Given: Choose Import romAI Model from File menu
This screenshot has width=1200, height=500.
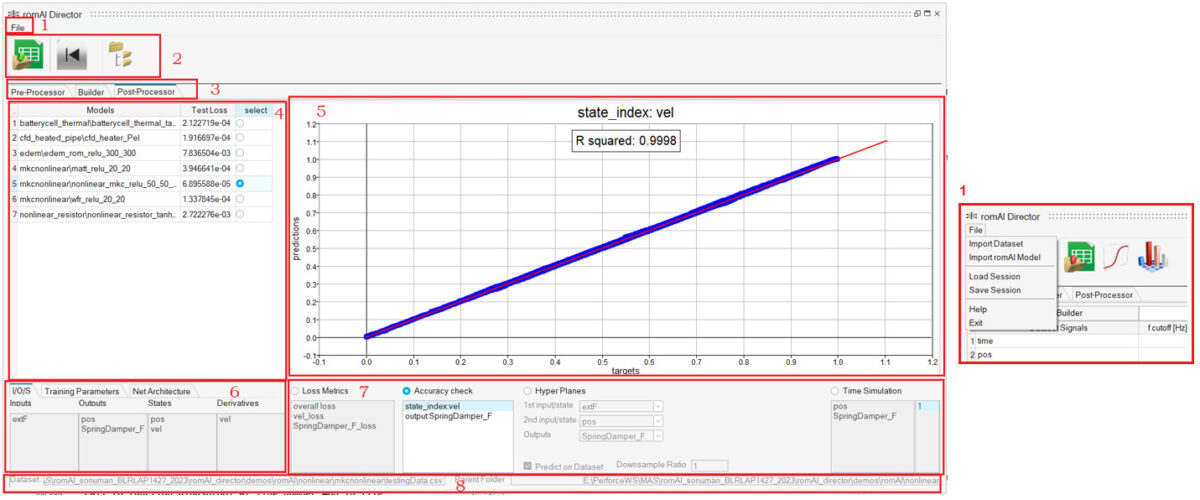Looking at the screenshot, I should click(x=1004, y=257).
